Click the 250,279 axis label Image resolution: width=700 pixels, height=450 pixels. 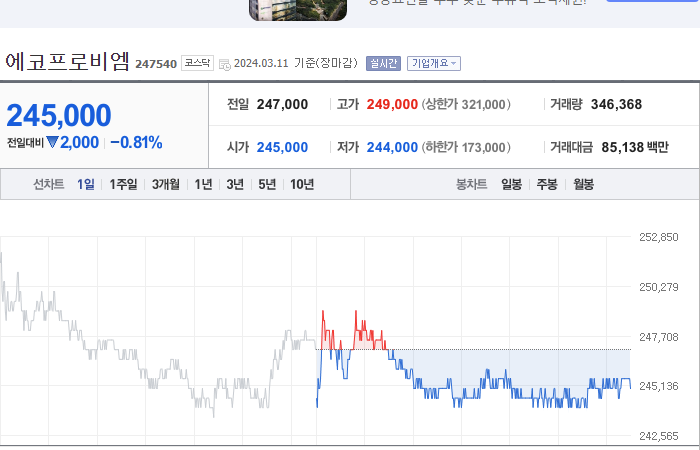(658, 287)
